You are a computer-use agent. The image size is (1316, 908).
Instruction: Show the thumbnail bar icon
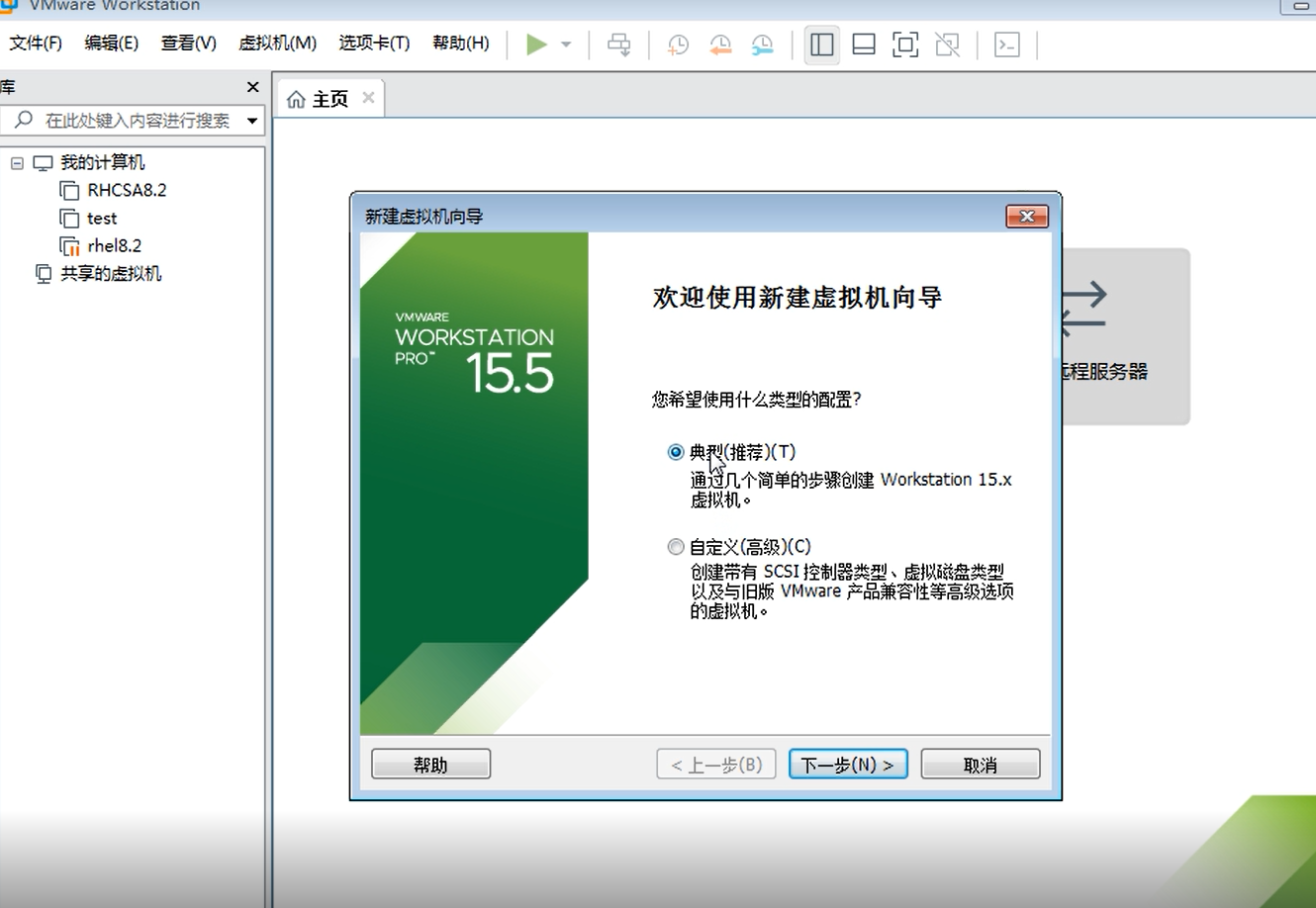click(x=863, y=45)
